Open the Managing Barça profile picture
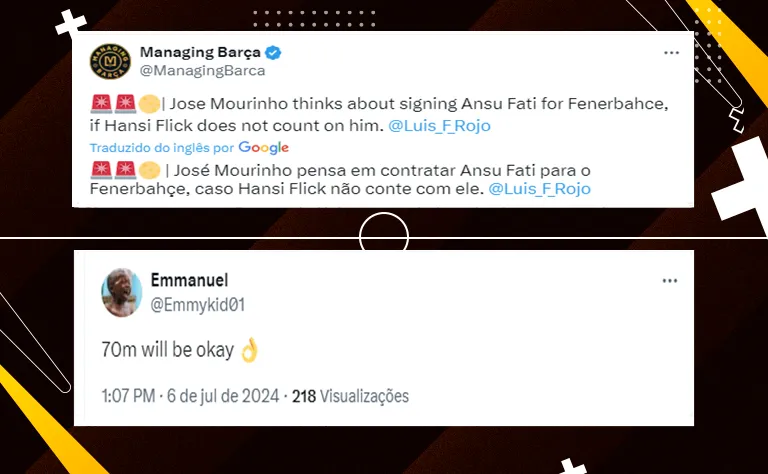Viewport: 768px width, 474px height. point(110,61)
